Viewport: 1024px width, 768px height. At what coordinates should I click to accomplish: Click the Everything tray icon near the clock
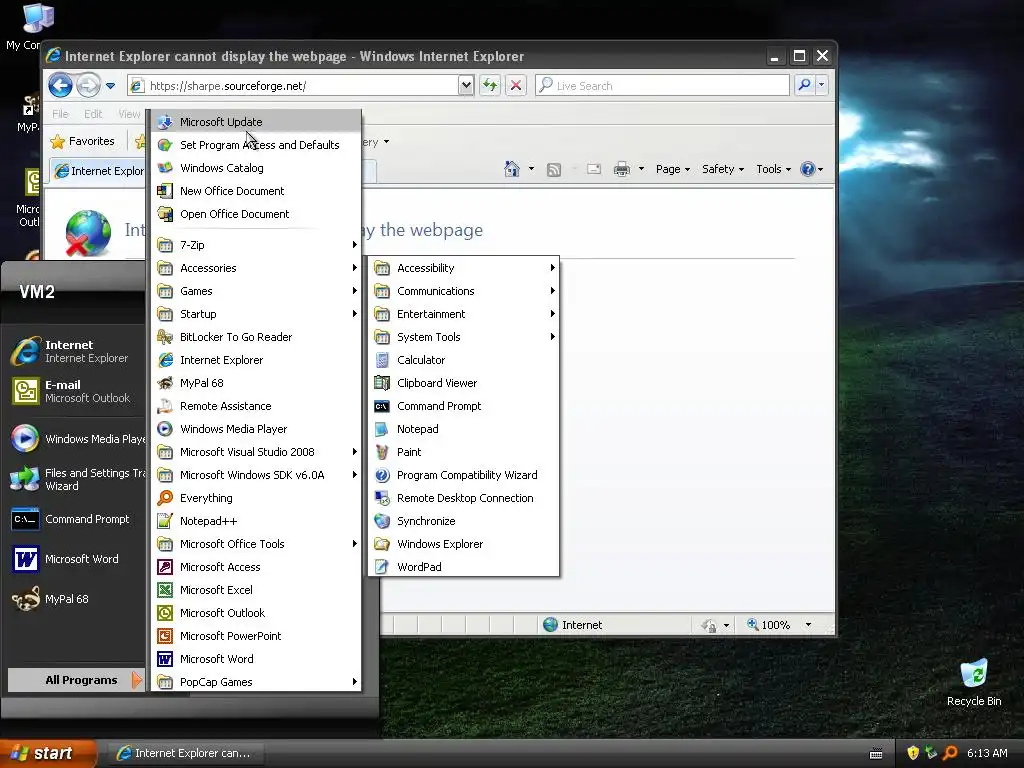pos(950,753)
